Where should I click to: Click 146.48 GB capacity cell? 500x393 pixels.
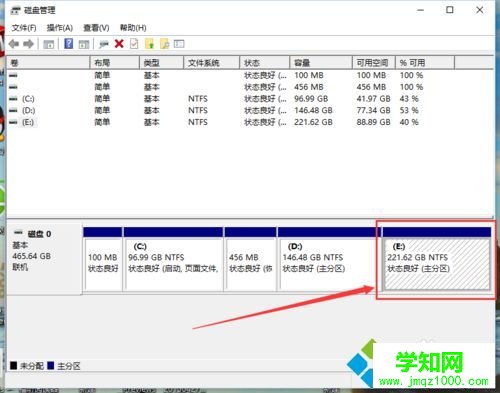coord(313,110)
